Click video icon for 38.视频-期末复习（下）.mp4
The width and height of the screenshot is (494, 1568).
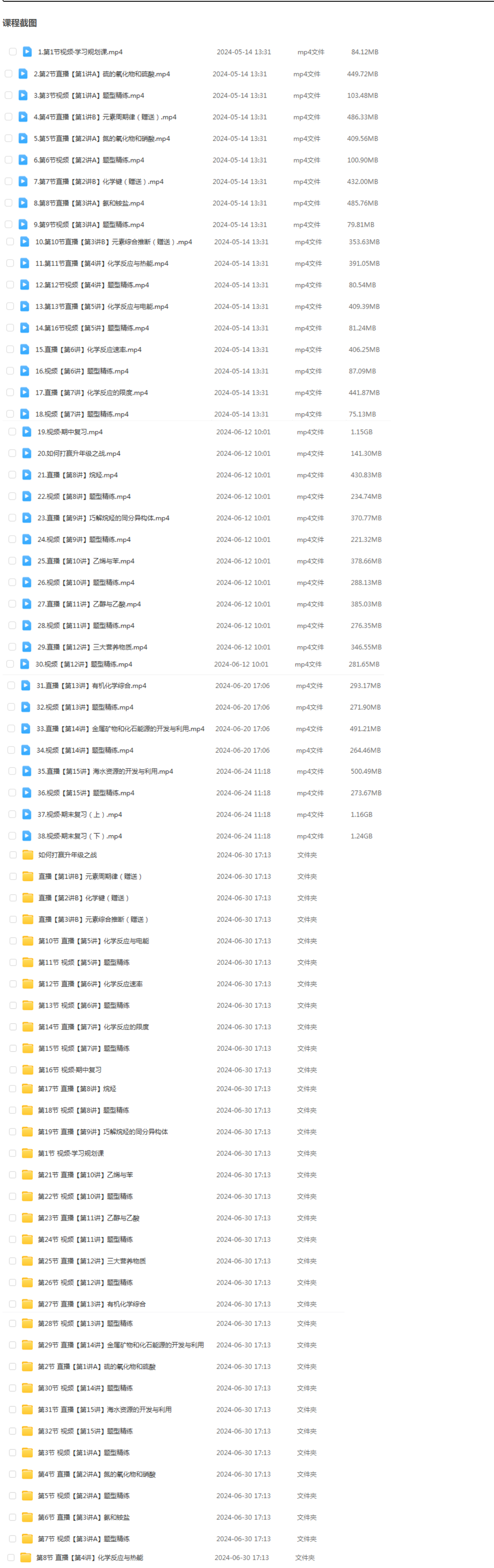(x=27, y=836)
